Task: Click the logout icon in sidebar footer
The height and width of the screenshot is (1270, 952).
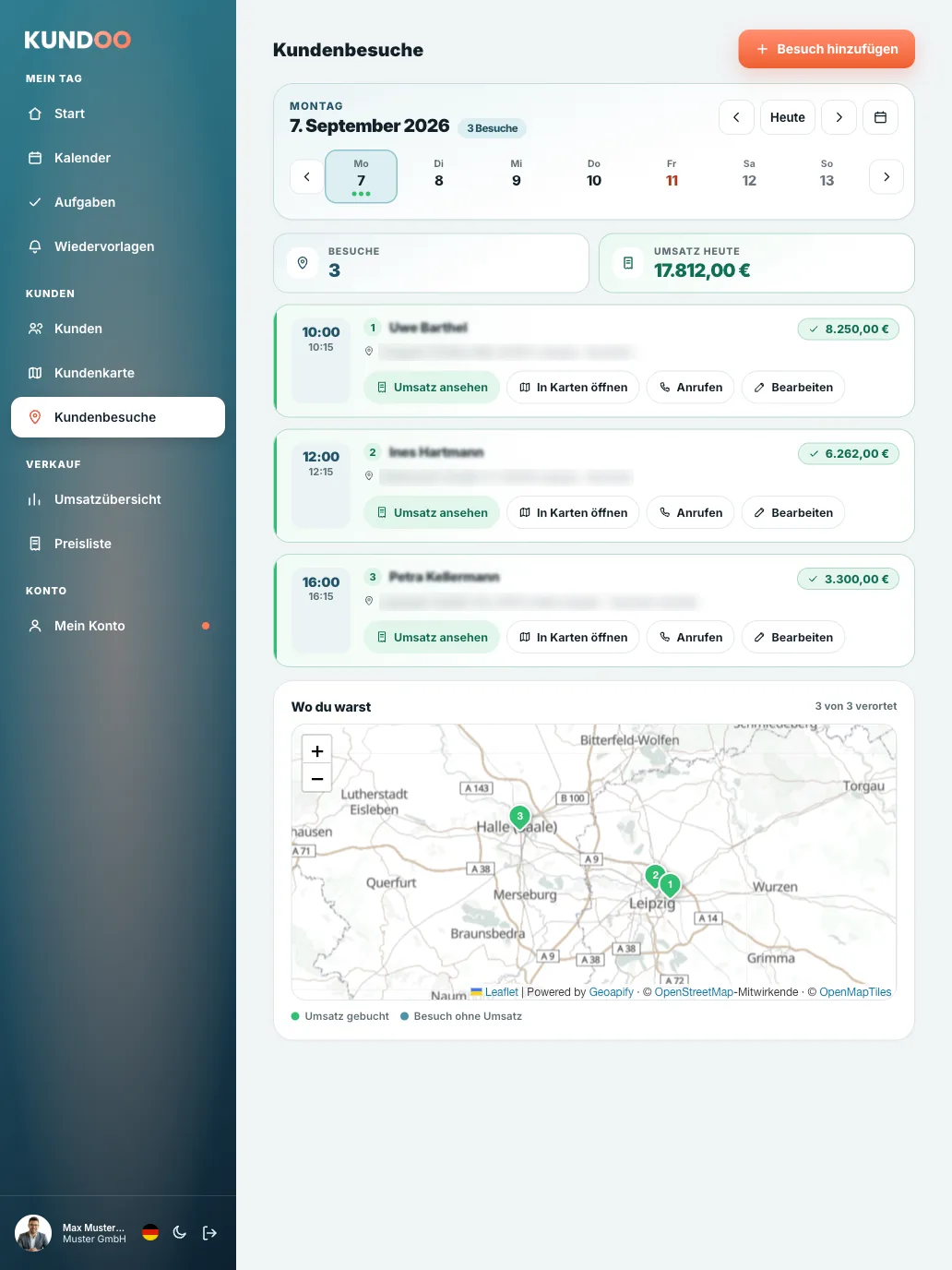Action: [x=209, y=1233]
